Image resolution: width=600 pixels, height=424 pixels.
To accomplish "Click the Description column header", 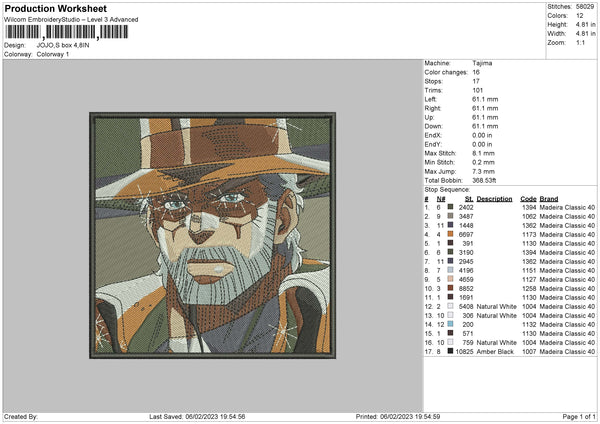I will coord(494,198).
